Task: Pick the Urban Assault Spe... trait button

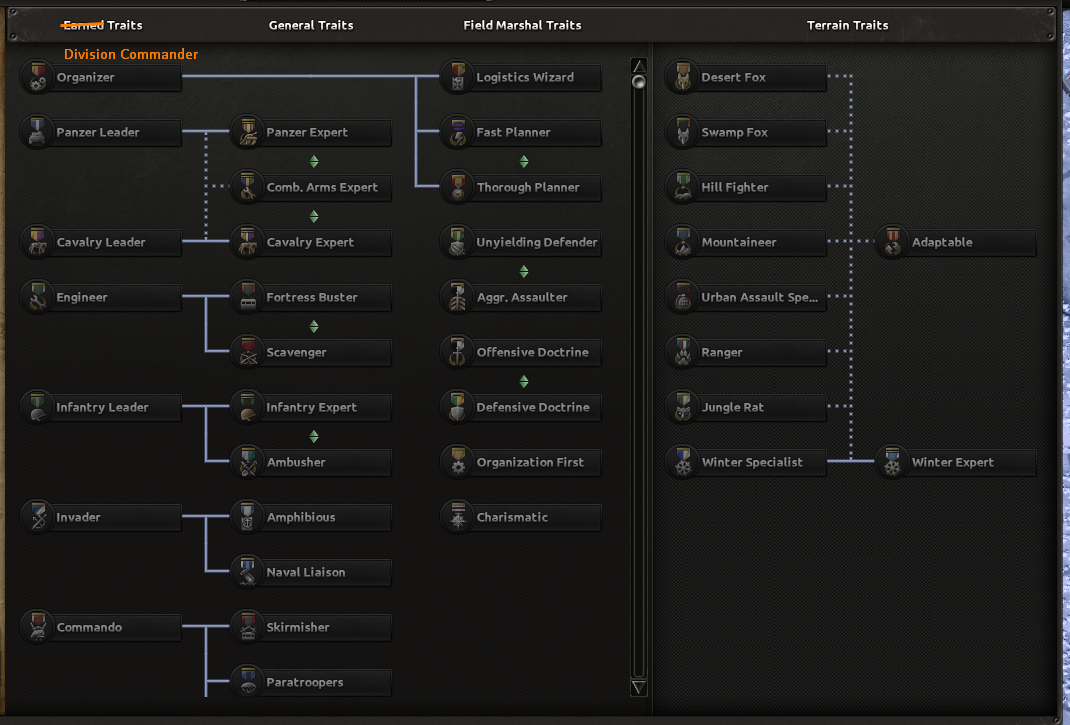Action: [x=746, y=297]
